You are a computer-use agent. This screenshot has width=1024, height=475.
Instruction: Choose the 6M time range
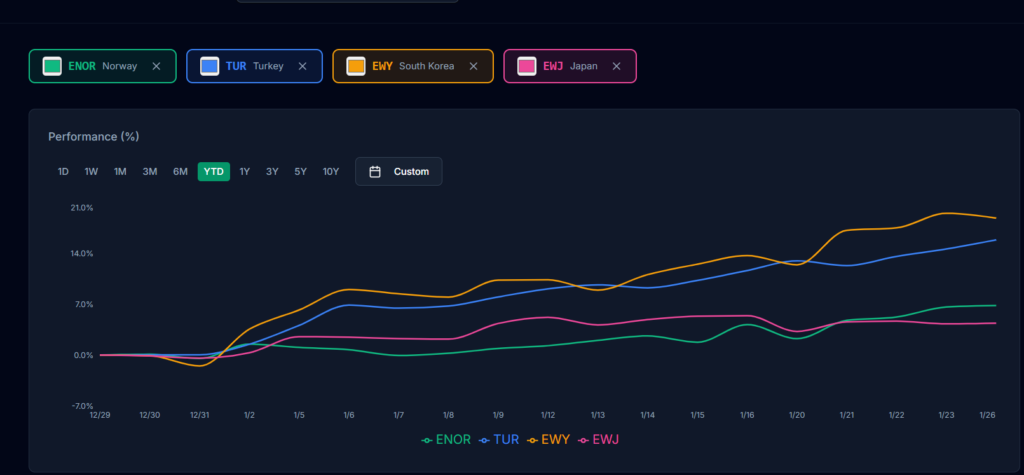180,171
